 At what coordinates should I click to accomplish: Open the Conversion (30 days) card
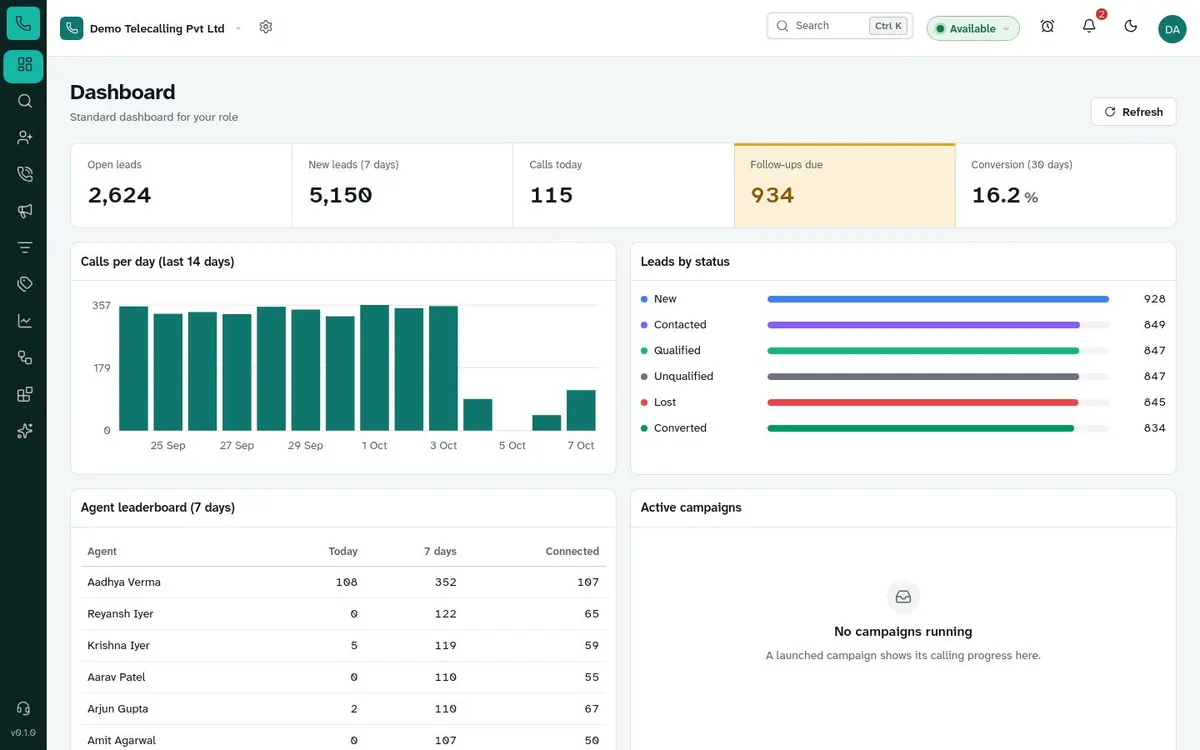coord(1066,185)
